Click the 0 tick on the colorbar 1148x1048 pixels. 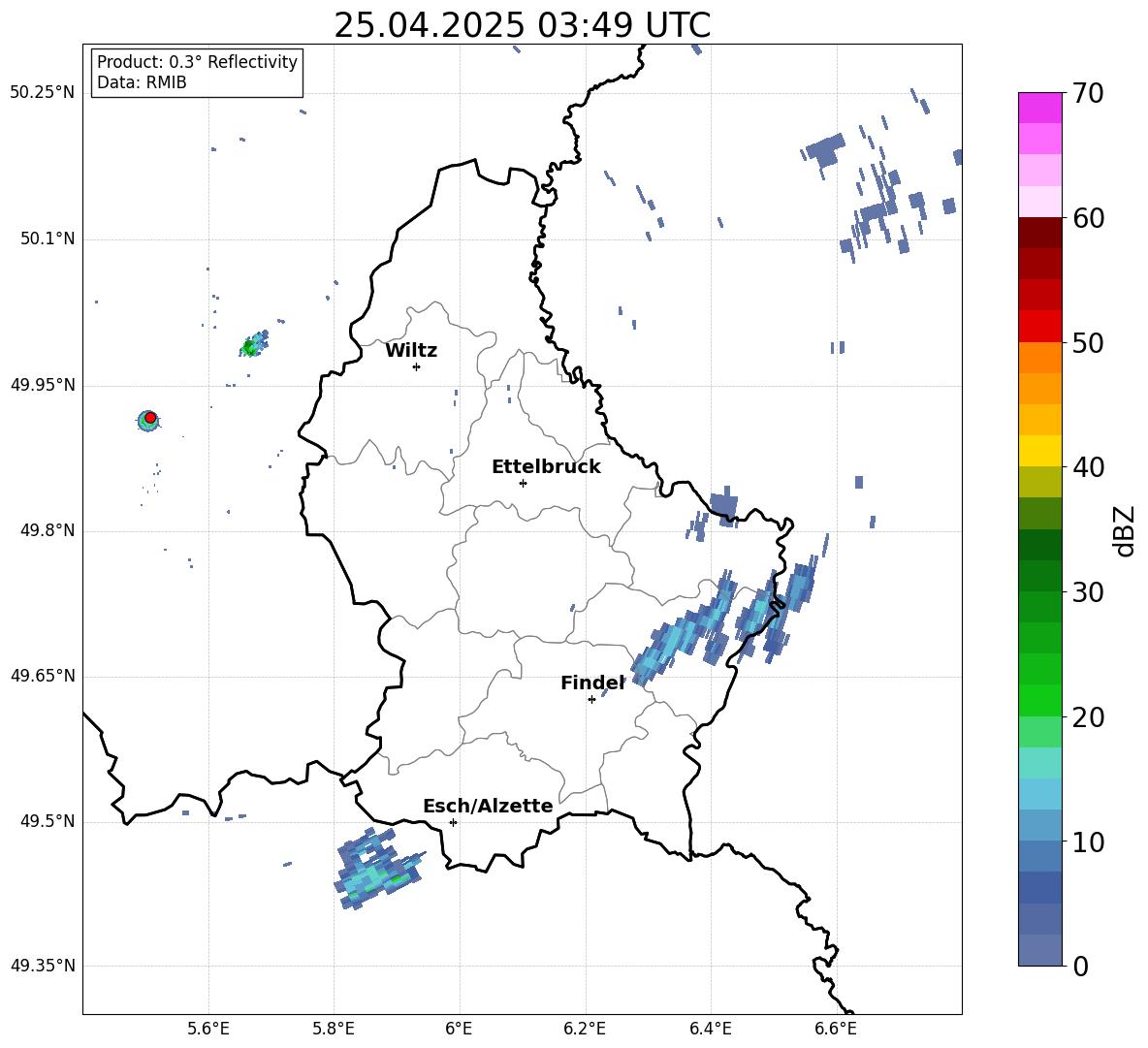pyautogui.click(x=1080, y=966)
